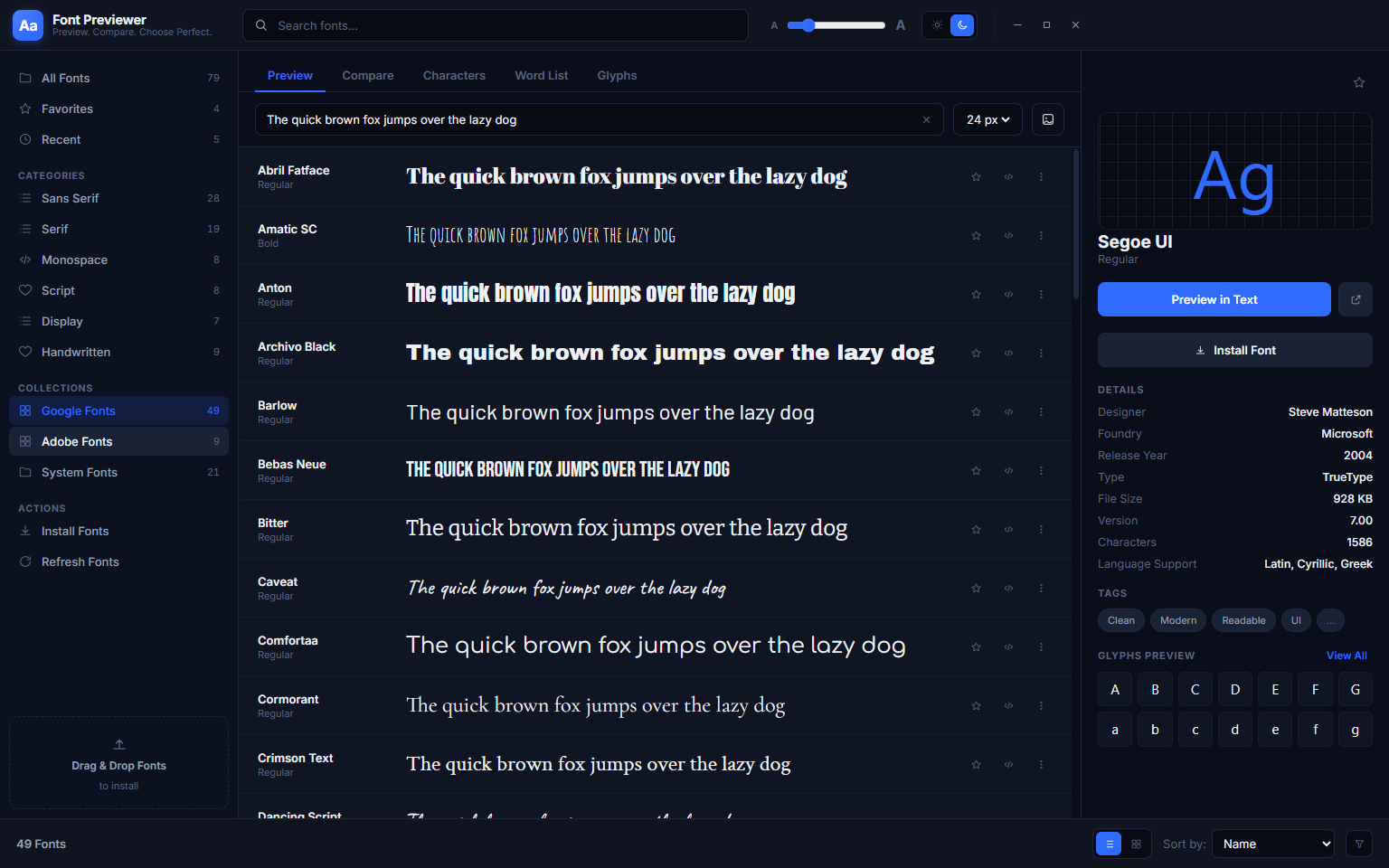Click Install Fonts action

[118, 531]
